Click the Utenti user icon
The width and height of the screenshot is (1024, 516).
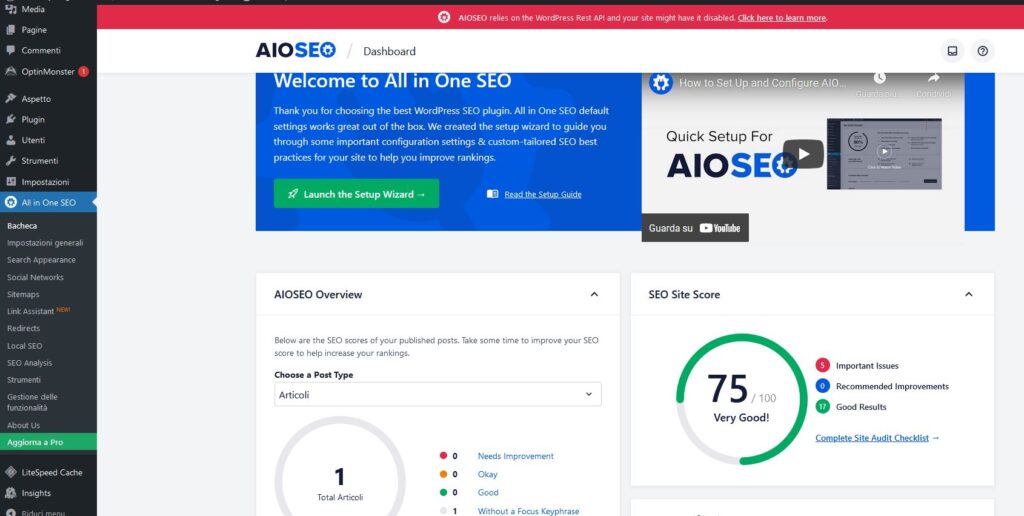point(10,140)
